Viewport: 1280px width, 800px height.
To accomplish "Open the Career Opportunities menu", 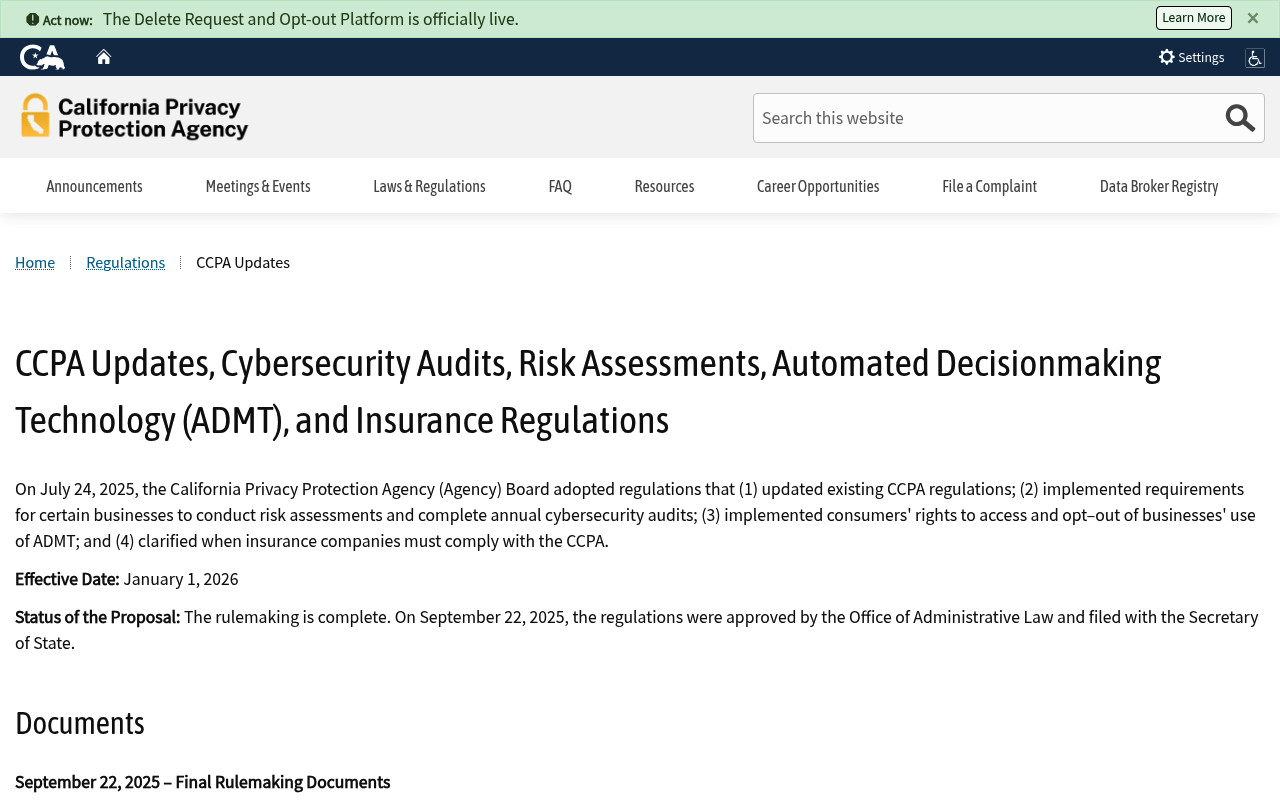I will click(818, 186).
